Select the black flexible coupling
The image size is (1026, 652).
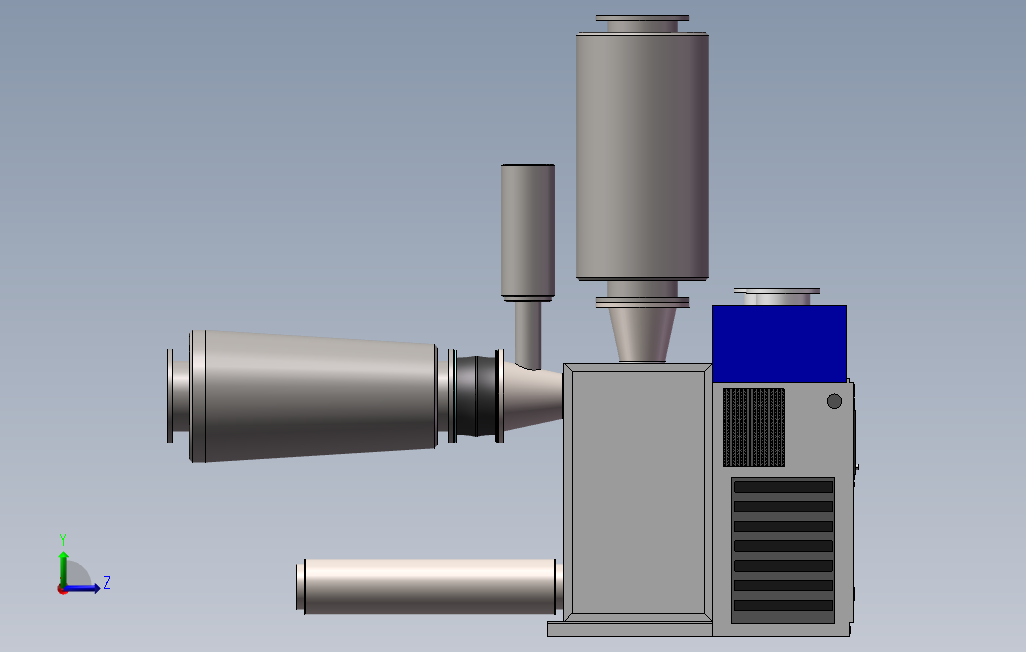pos(476,396)
